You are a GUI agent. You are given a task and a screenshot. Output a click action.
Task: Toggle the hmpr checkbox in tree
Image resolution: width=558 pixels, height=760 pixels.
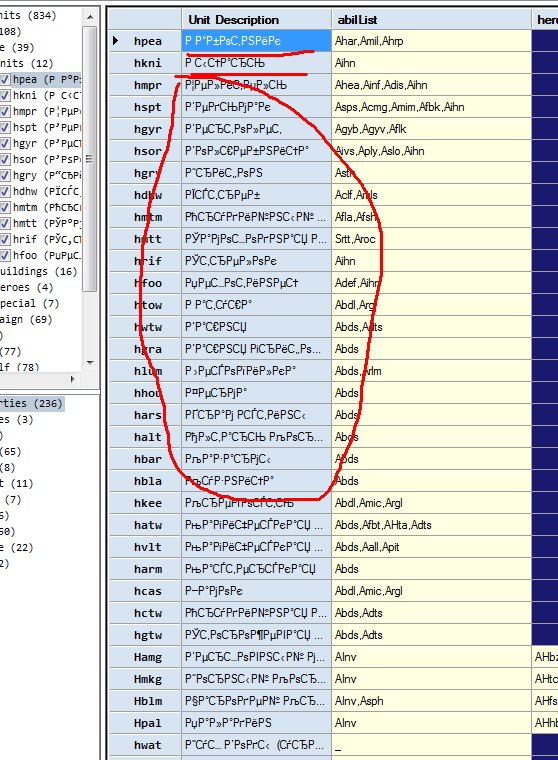pyautogui.click(x=5, y=111)
